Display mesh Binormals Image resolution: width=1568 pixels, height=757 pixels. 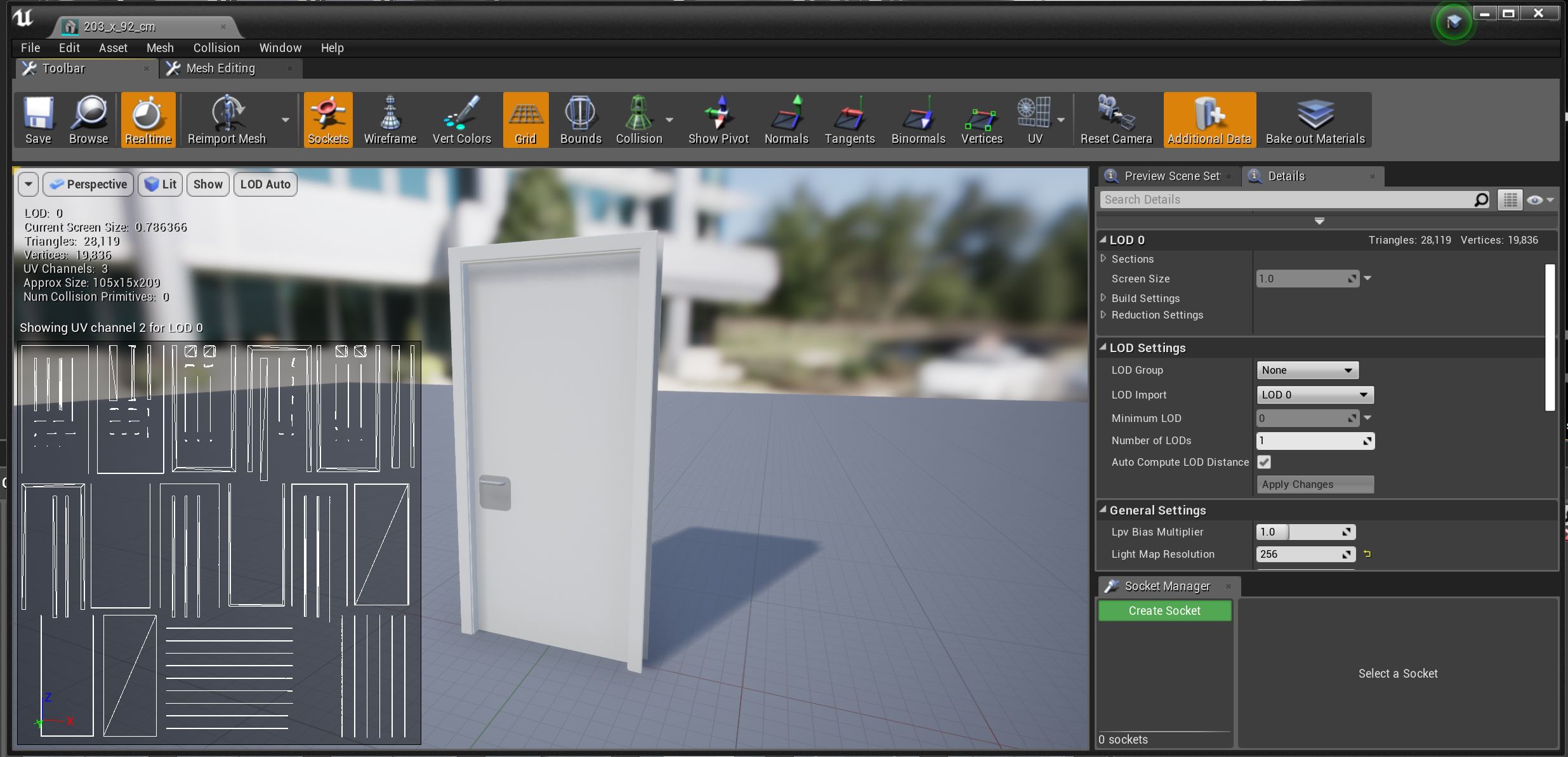[x=918, y=120]
